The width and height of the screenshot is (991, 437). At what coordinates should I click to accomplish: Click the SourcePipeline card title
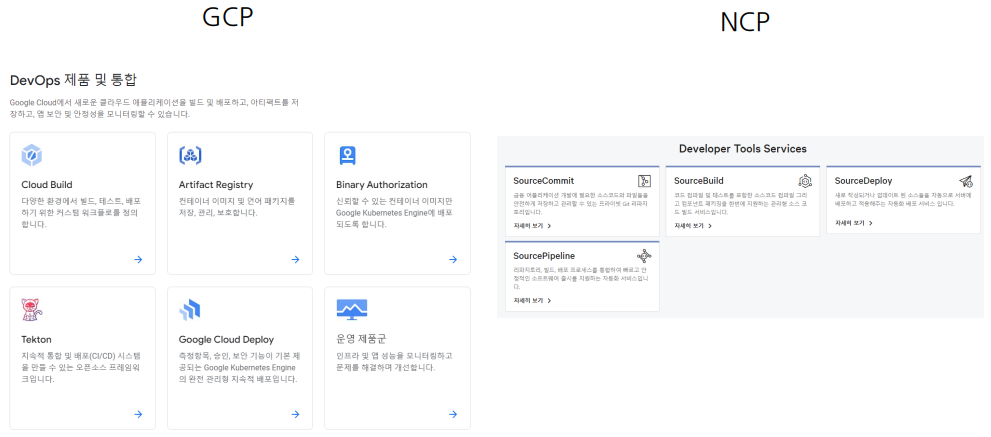coord(544,255)
